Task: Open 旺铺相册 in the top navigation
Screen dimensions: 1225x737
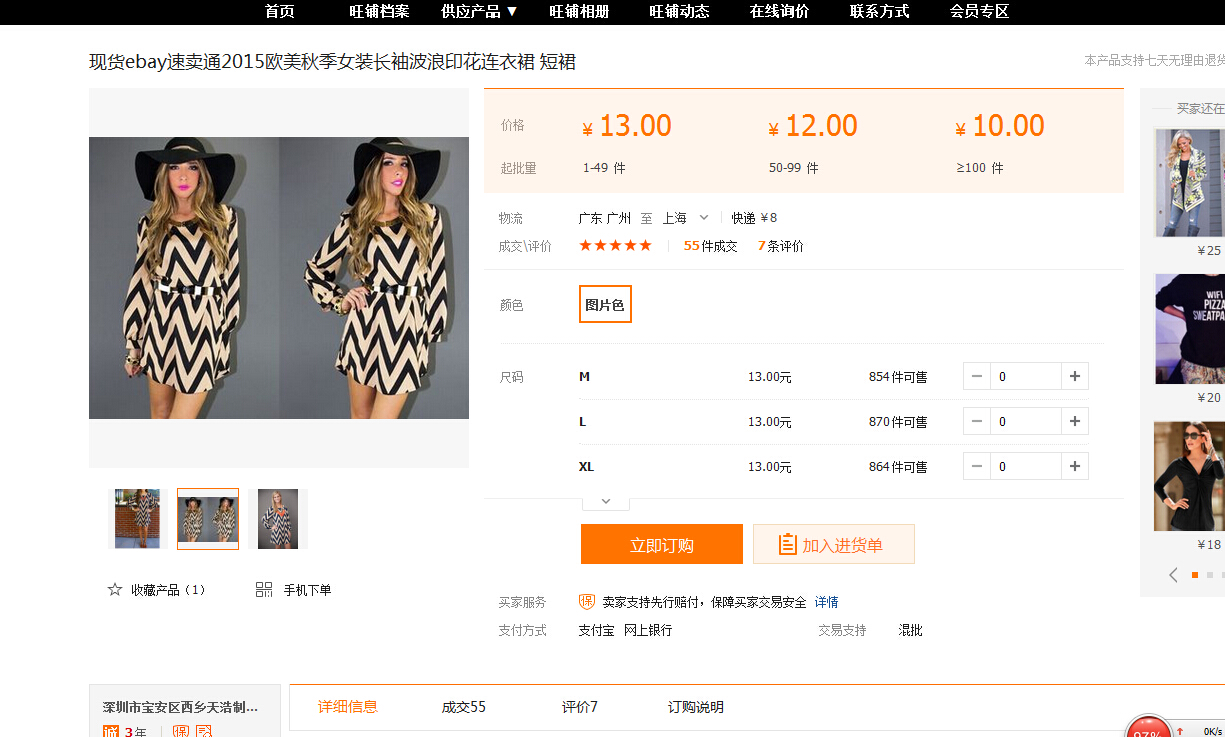Action: pyautogui.click(x=579, y=12)
